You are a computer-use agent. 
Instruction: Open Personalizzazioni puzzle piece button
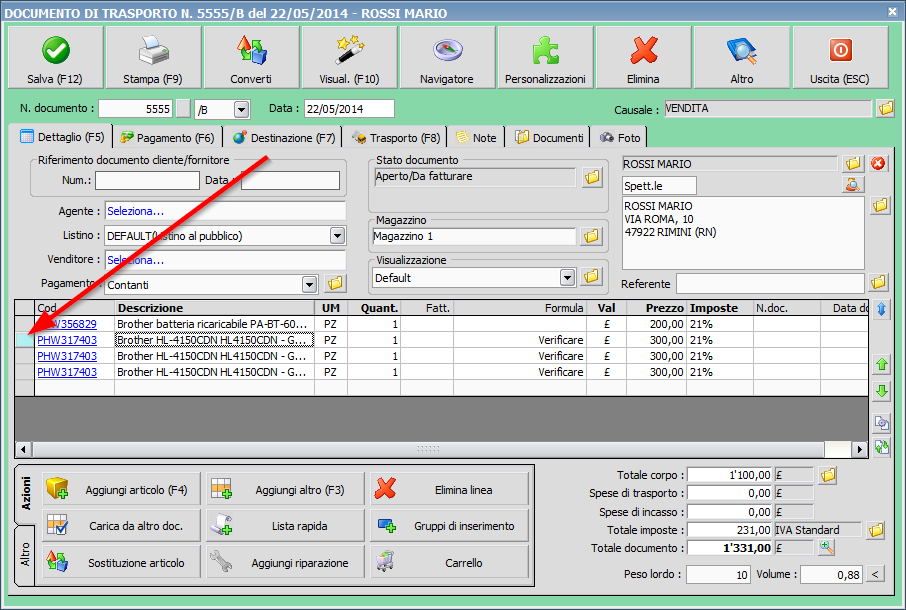click(545, 57)
